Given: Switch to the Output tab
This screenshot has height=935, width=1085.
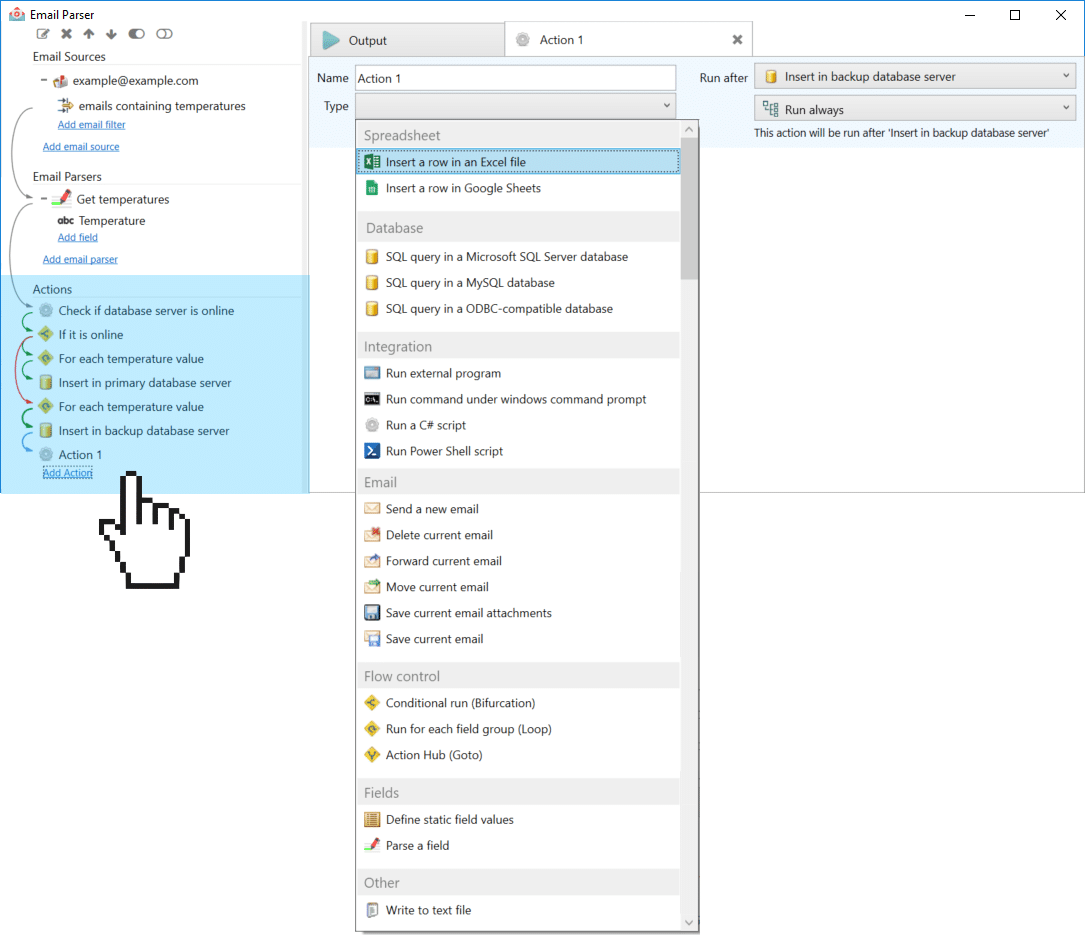Looking at the screenshot, I should pos(407,40).
